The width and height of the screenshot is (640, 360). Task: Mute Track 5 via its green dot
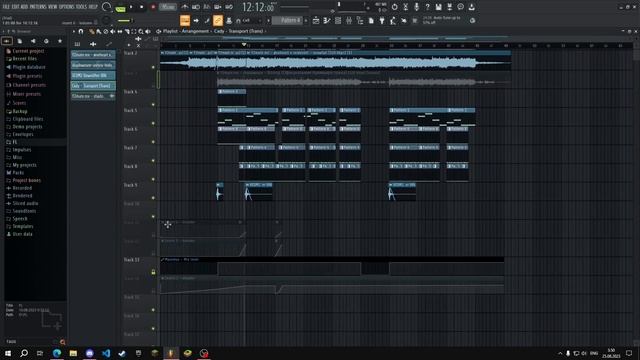[x=153, y=123]
